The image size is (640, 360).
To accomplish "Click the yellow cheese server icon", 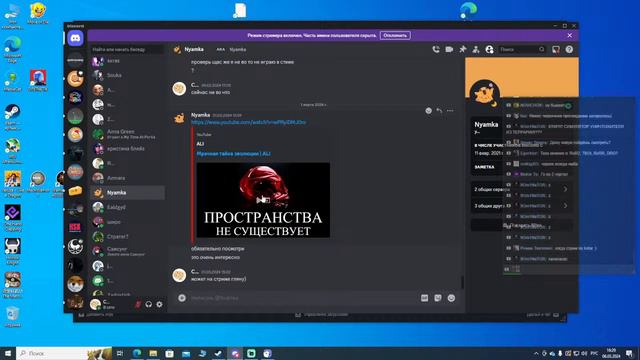I will 76,191.
